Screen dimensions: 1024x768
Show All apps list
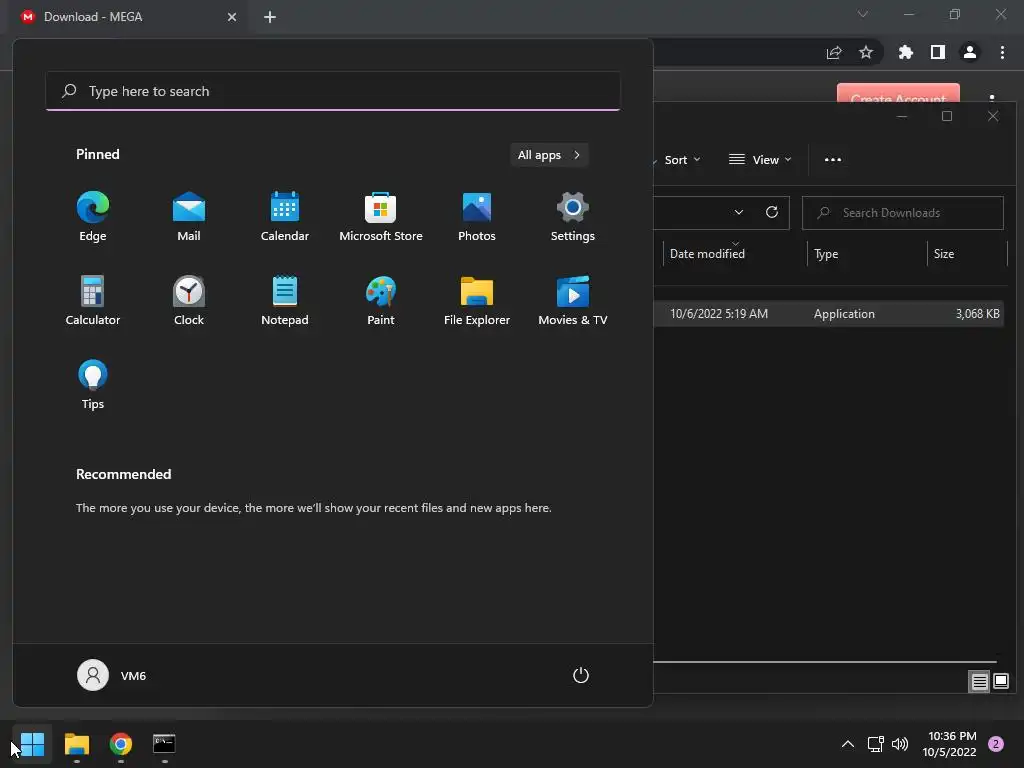click(549, 155)
